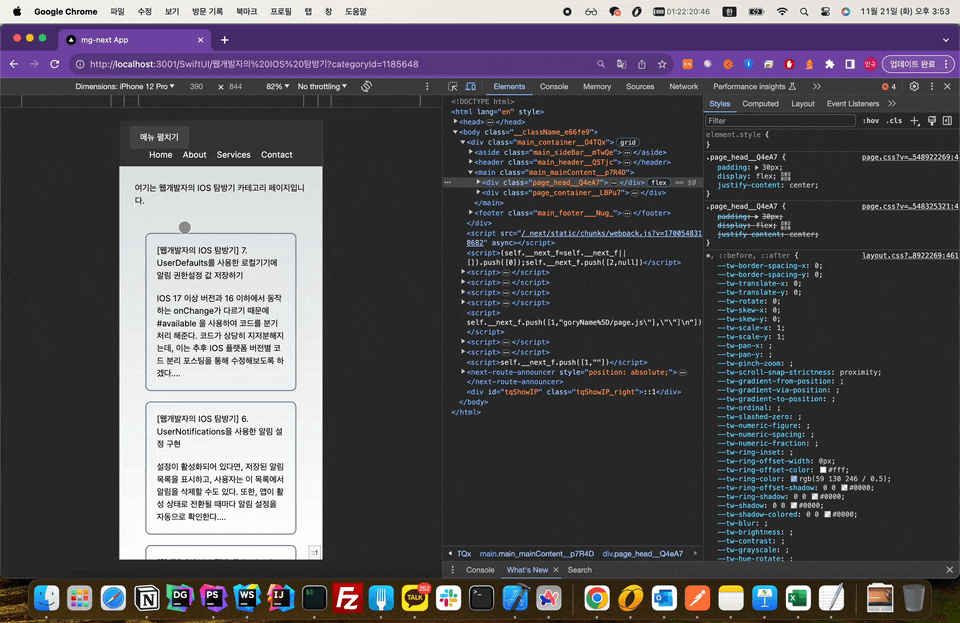This screenshot has width=960, height=623.
Task: Expand the head element node
Action: (x=455, y=122)
